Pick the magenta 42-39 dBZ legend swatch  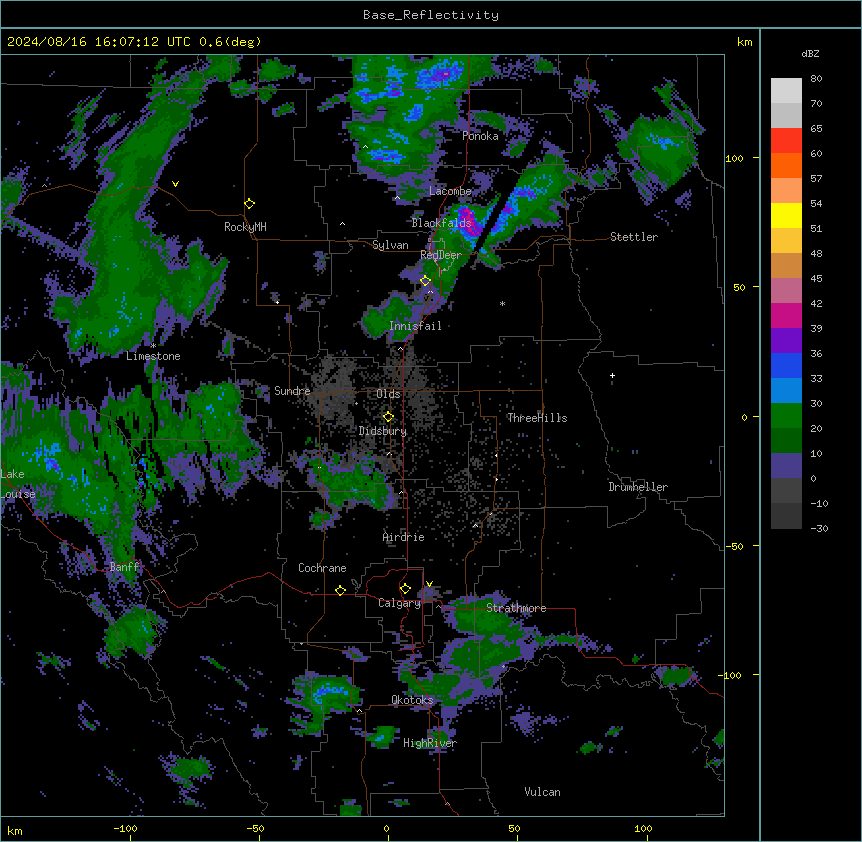click(786, 315)
